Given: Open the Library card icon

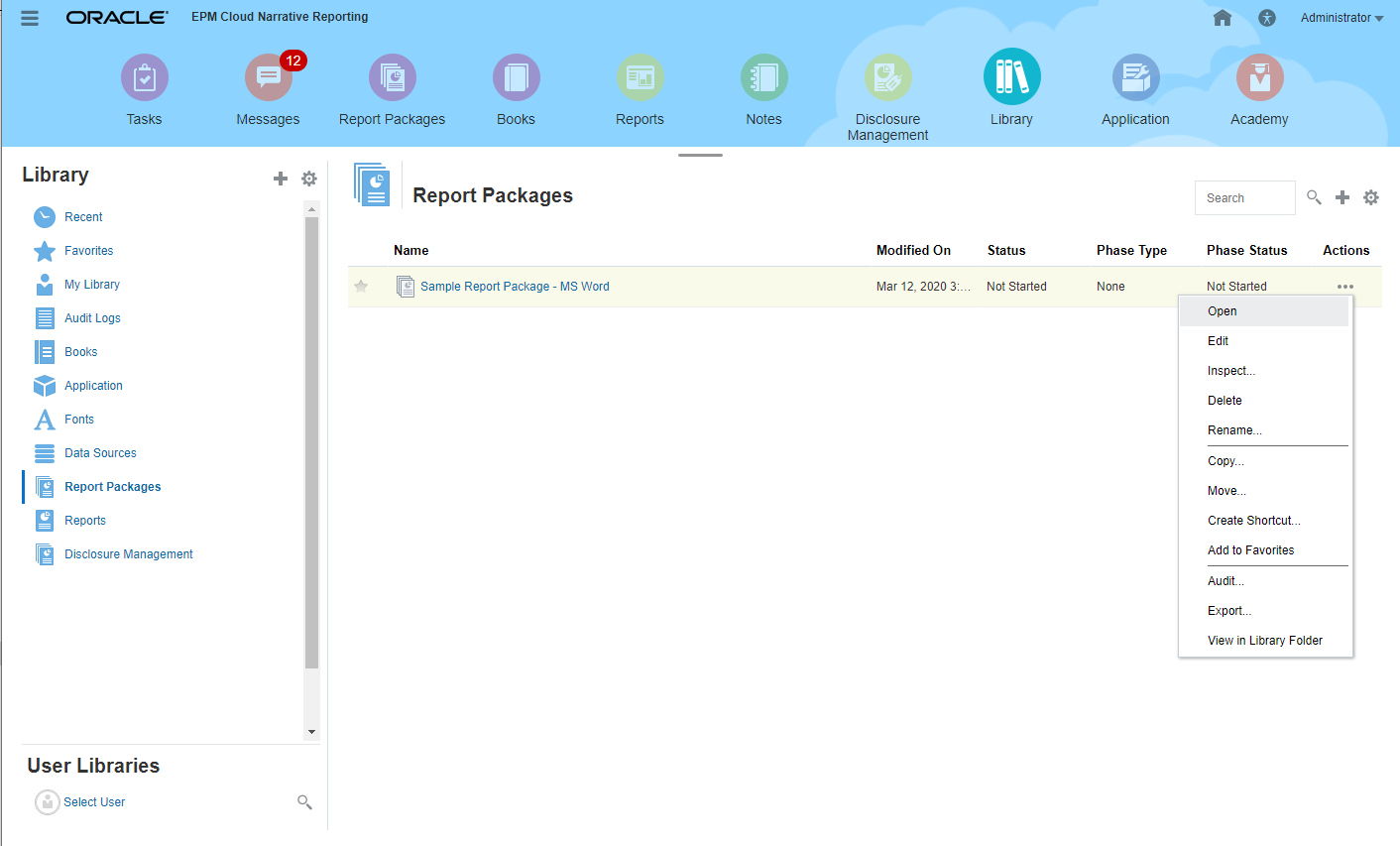Looking at the screenshot, I should point(1012,76).
